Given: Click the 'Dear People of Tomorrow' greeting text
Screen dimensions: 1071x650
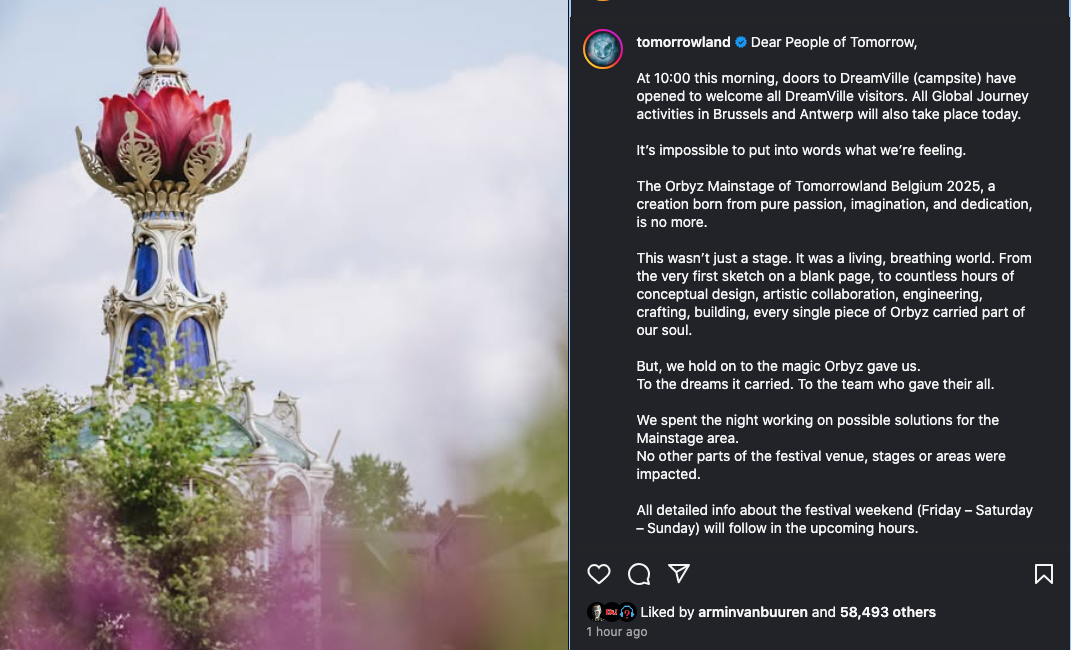Looking at the screenshot, I should pyautogui.click(x=833, y=42).
